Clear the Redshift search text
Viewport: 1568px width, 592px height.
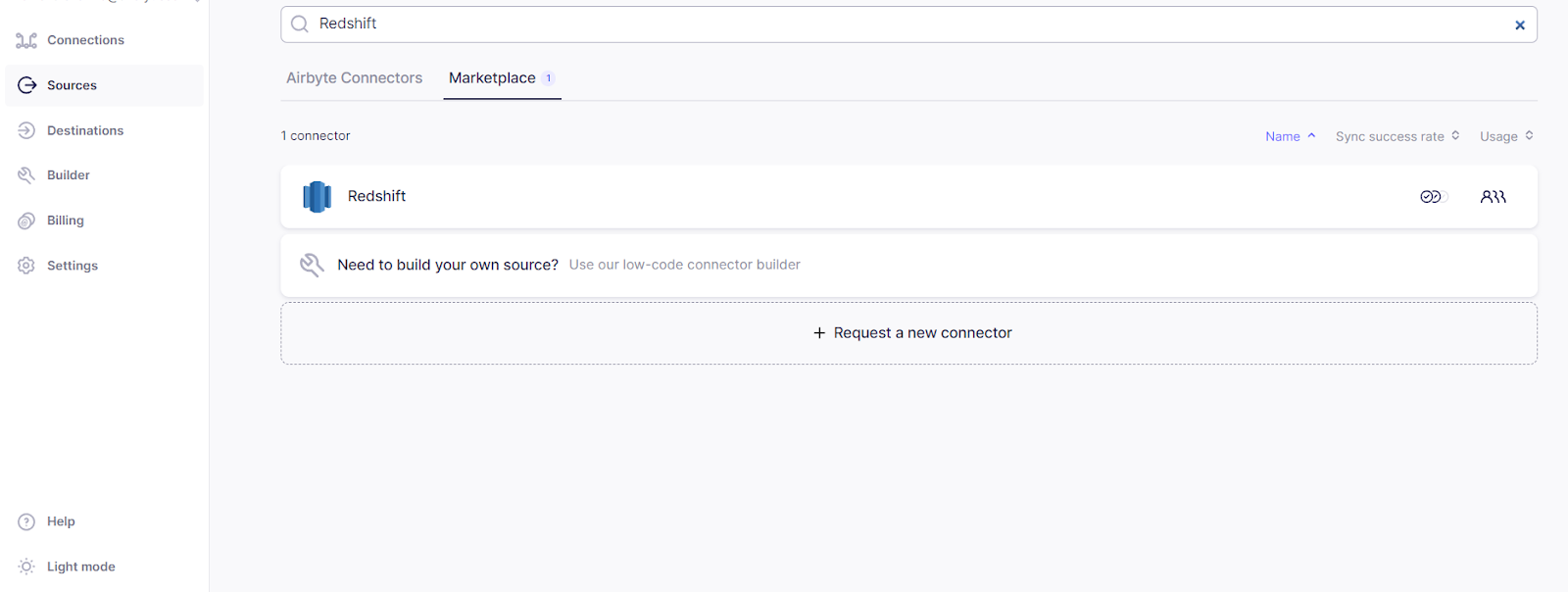[x=1520, y=25]
